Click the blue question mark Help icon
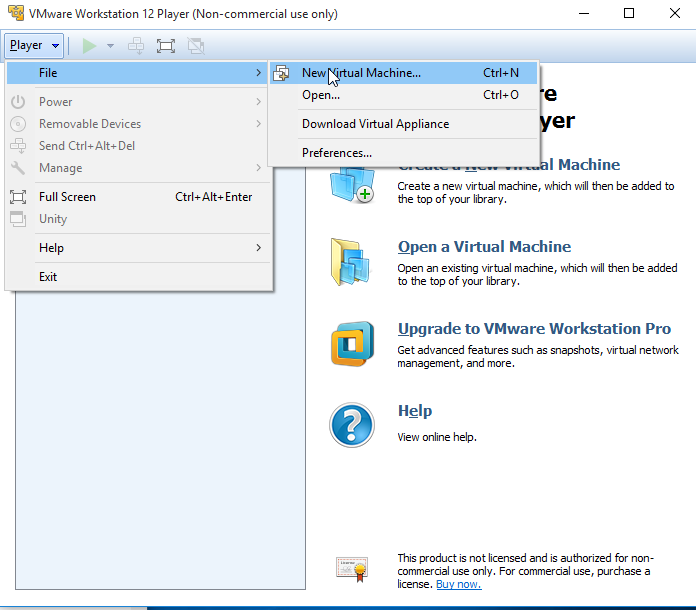Viewport: 696px width, 610px height. [352, 425]
